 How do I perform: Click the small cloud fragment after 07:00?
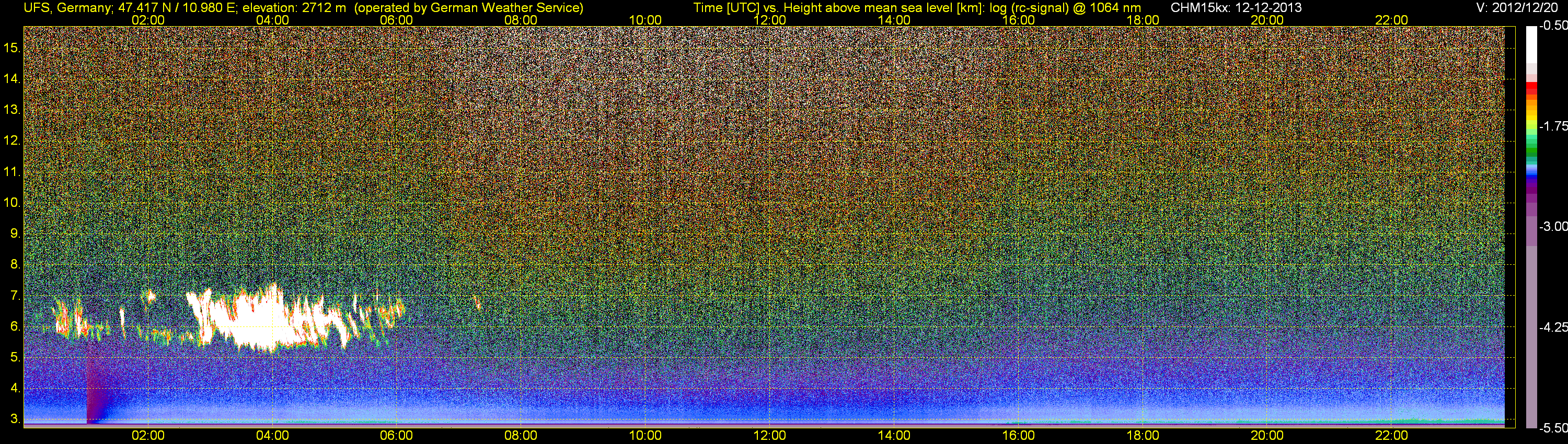(x=477, y=302)
